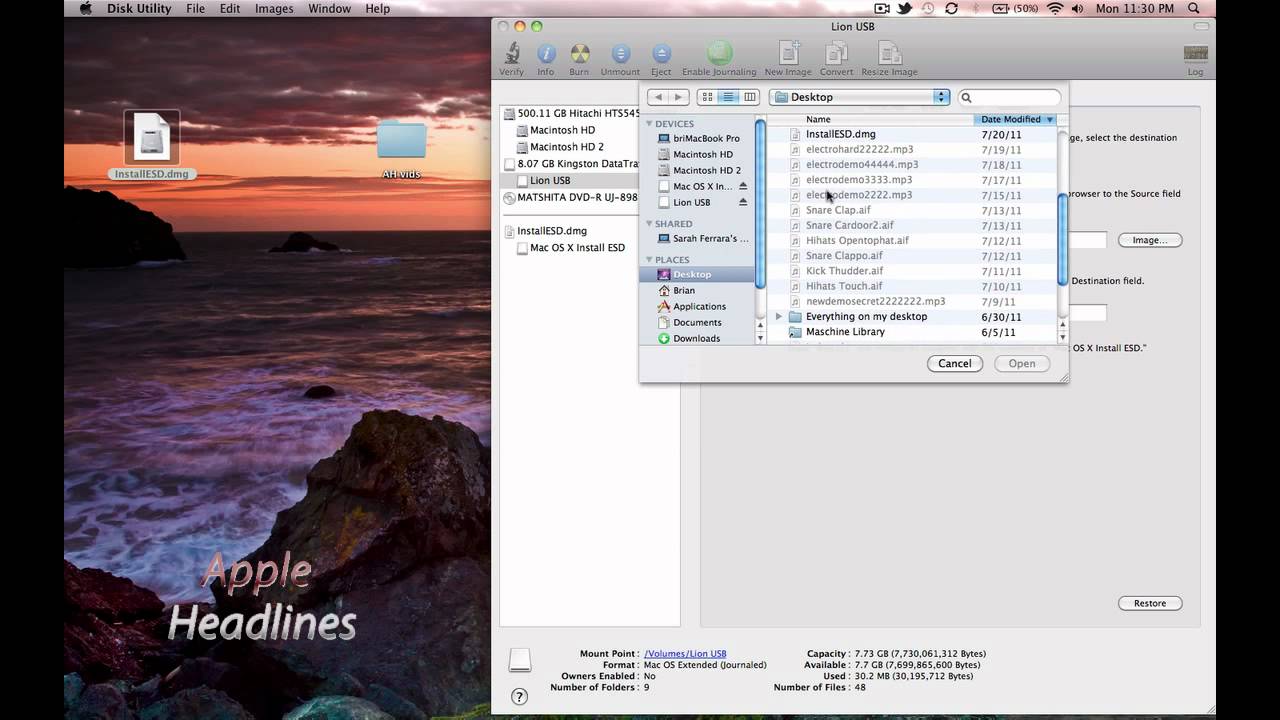Open the Desktop location popup menu
This screenshot has height=720, width=1280.
point(859,97)
